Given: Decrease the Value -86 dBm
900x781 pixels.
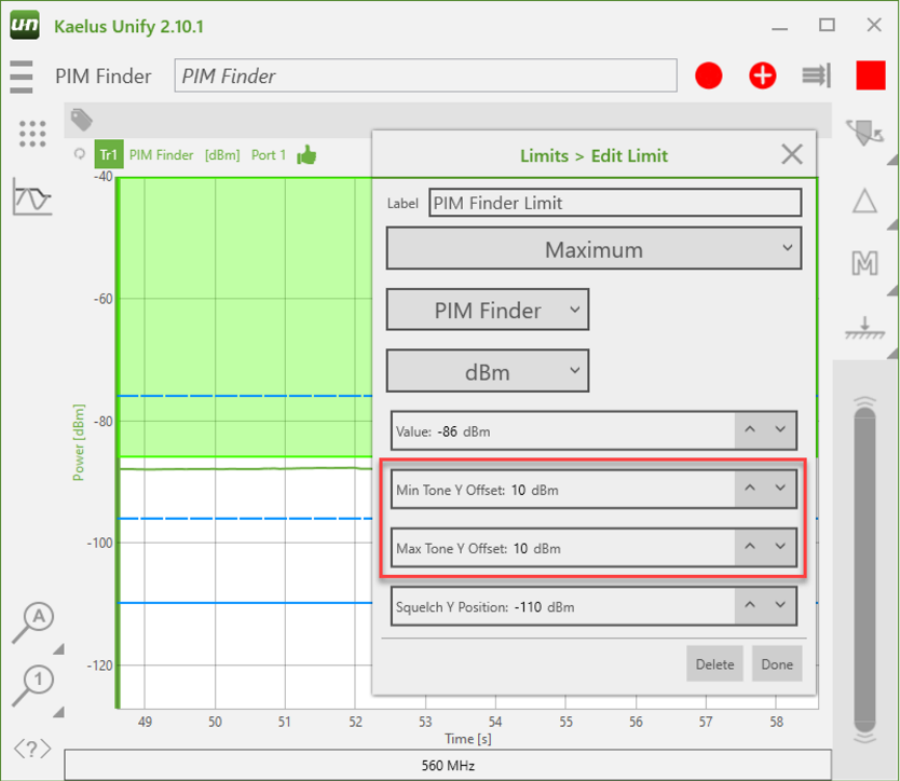Looking at the screenshot, I should click(x=780, y=430).
